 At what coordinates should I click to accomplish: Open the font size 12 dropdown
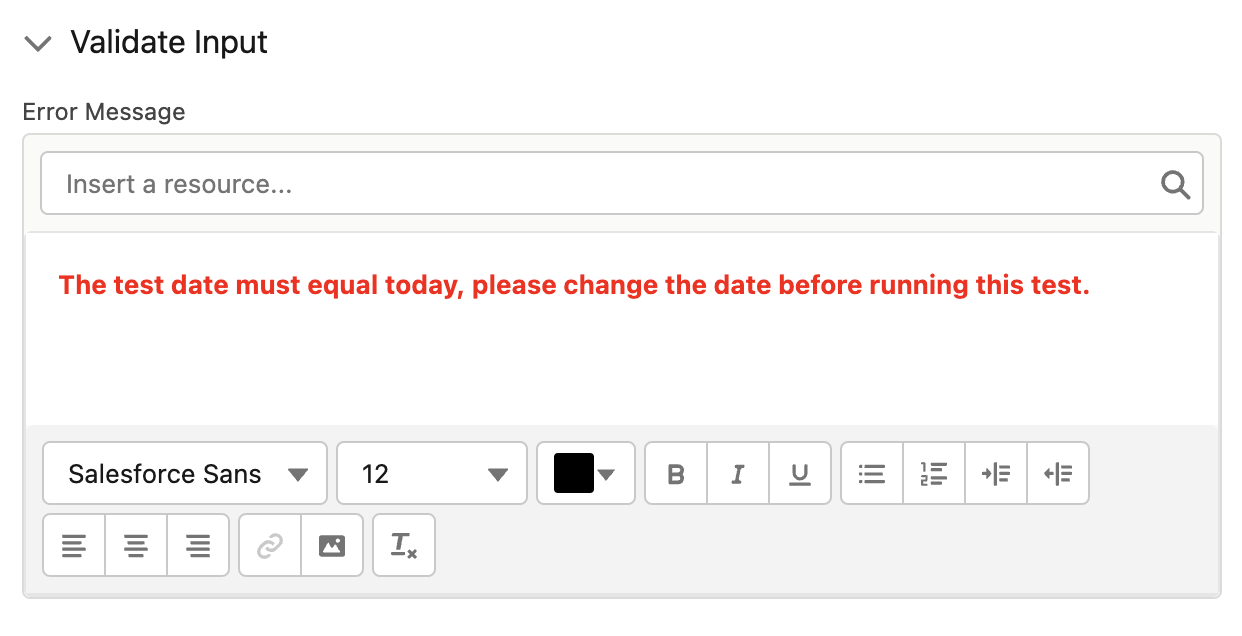[x=432, y=473]
